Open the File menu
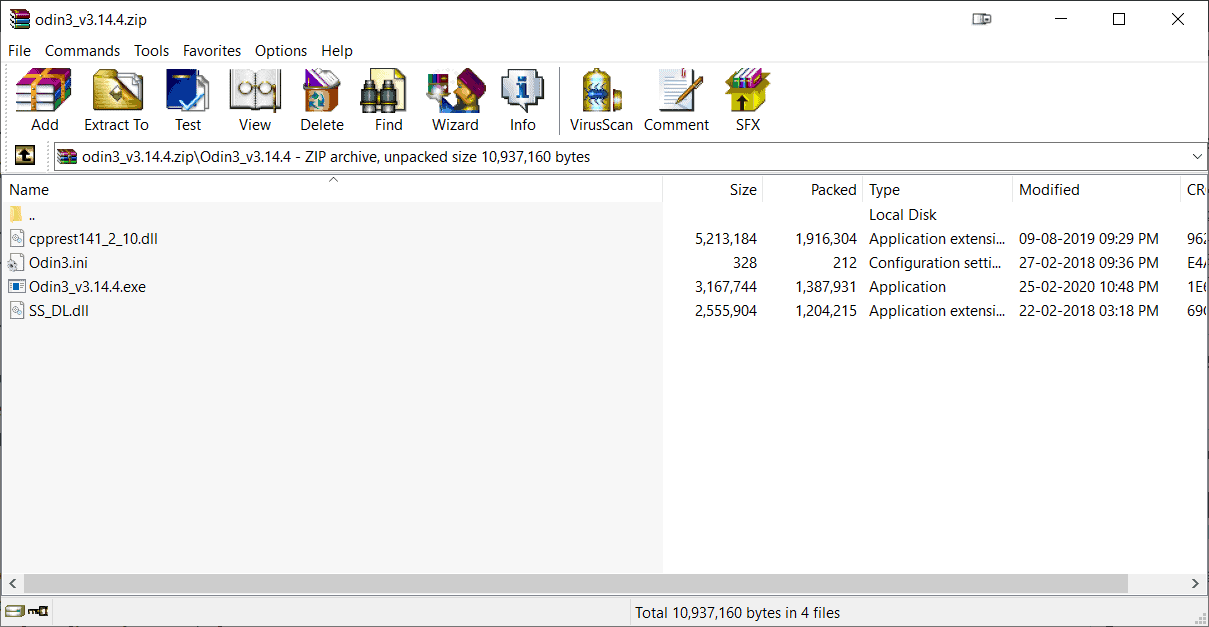Viewport: 1209px width, 627px height. 19,50
